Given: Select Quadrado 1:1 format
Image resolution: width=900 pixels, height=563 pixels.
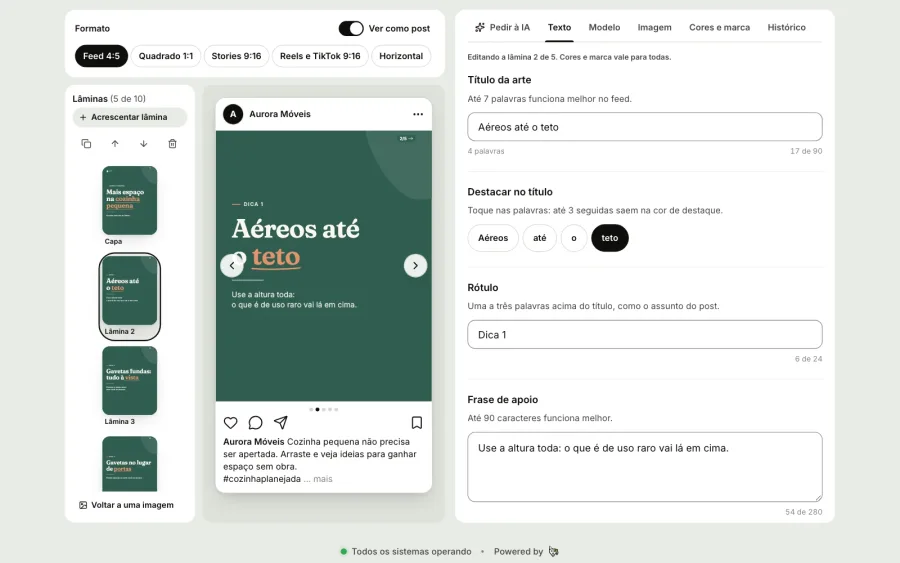Looking at the screenshot, I should point(166,56).
